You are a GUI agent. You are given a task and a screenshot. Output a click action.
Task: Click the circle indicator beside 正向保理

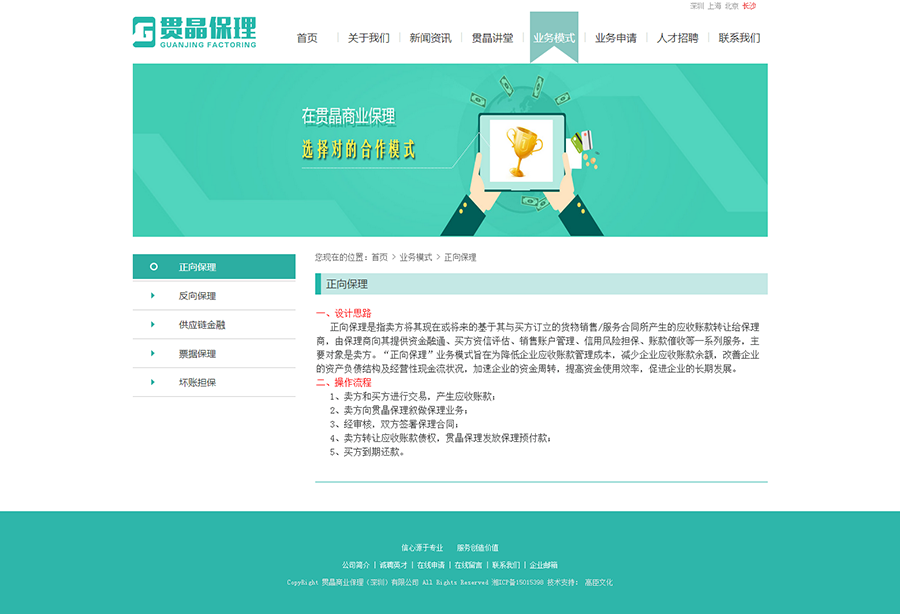pos(152,267)
